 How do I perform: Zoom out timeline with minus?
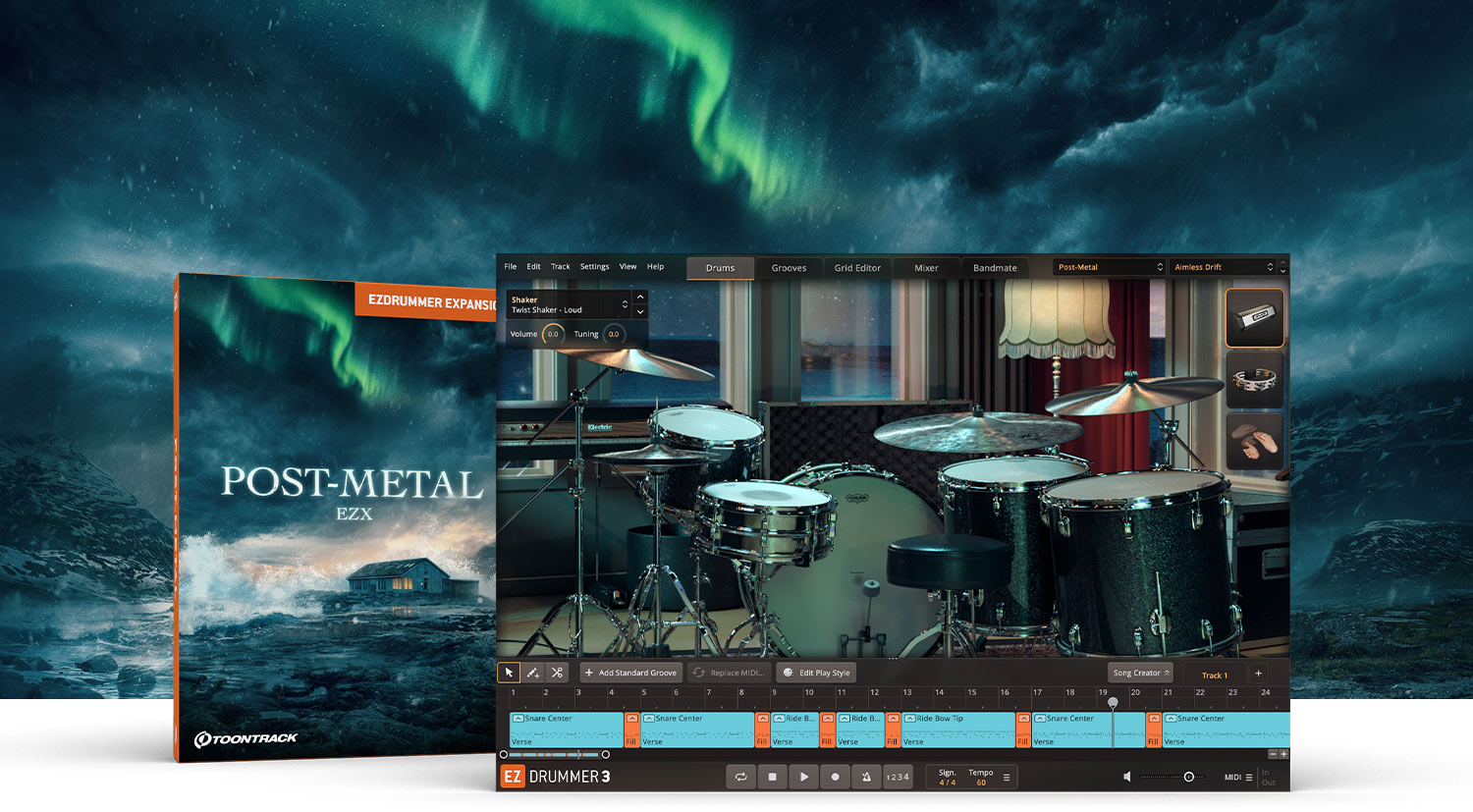point(1273,754)
